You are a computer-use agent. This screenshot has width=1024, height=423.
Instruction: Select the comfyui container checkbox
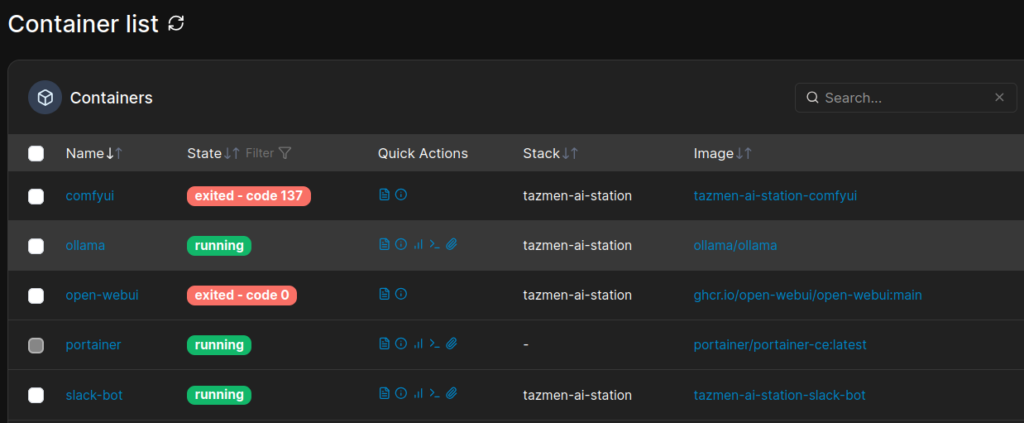click(36, 196)
